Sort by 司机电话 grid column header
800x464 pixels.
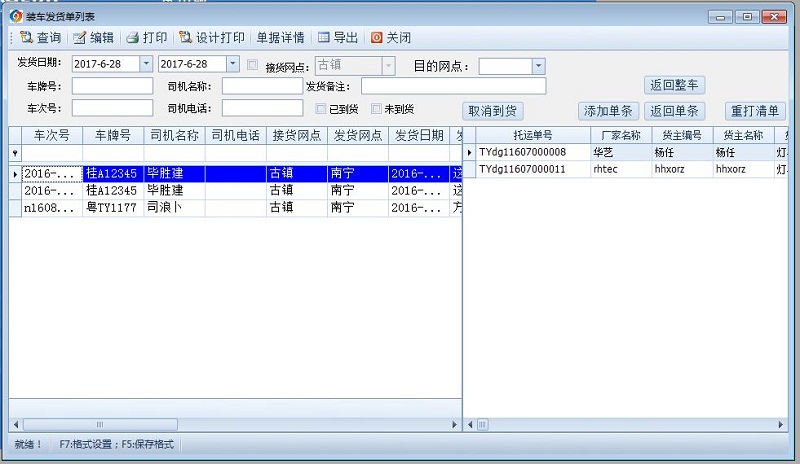pos(236,135)
